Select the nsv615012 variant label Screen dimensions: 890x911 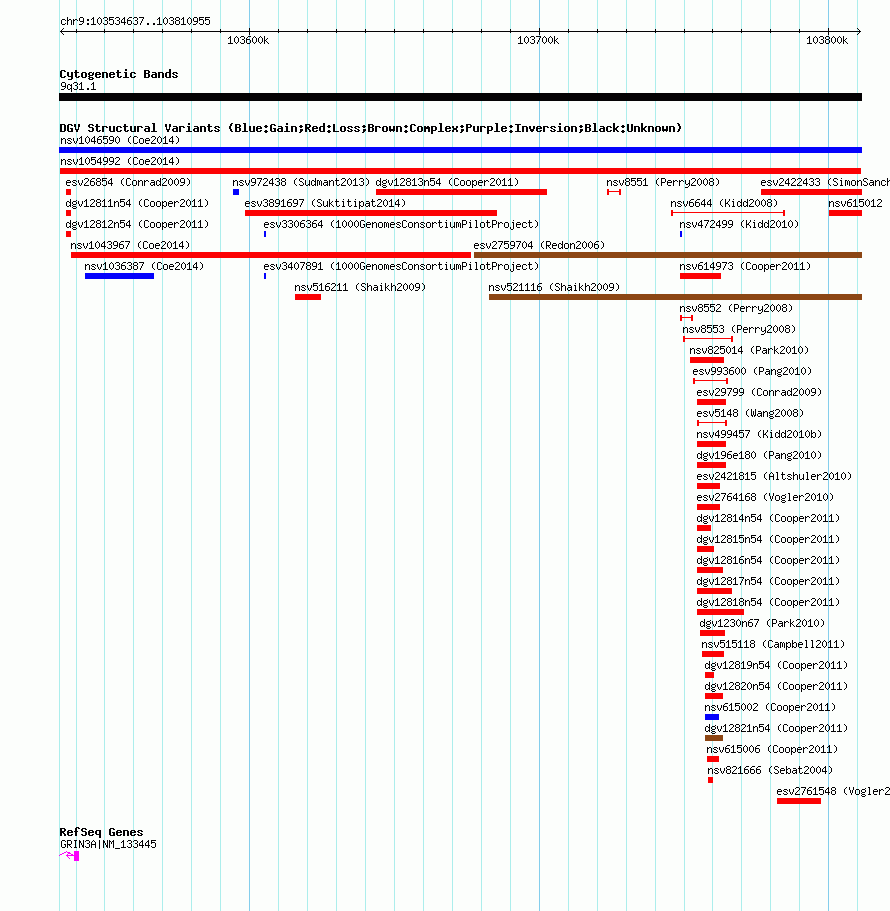855,203
